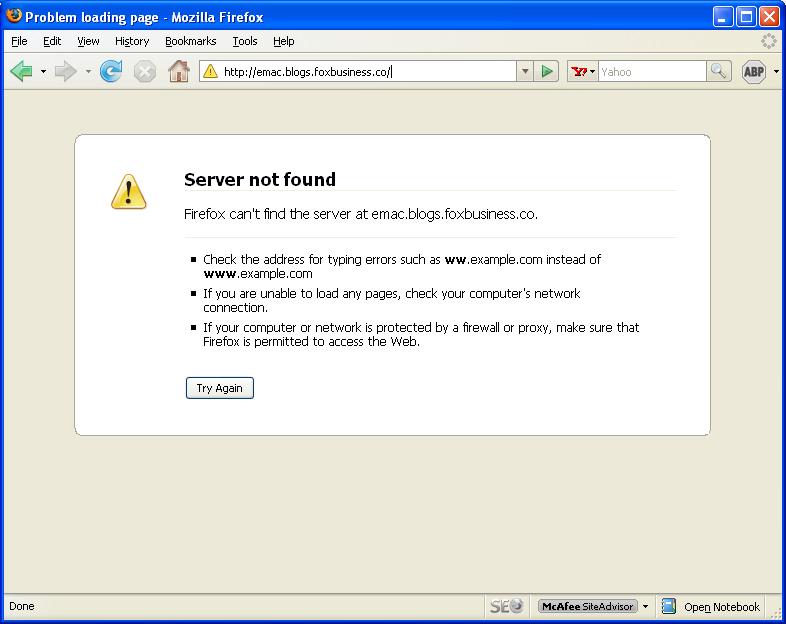Open the McAfee SiteAdvisor dropdown arrow
Viewport: 786px width, 624px height.
645,606
